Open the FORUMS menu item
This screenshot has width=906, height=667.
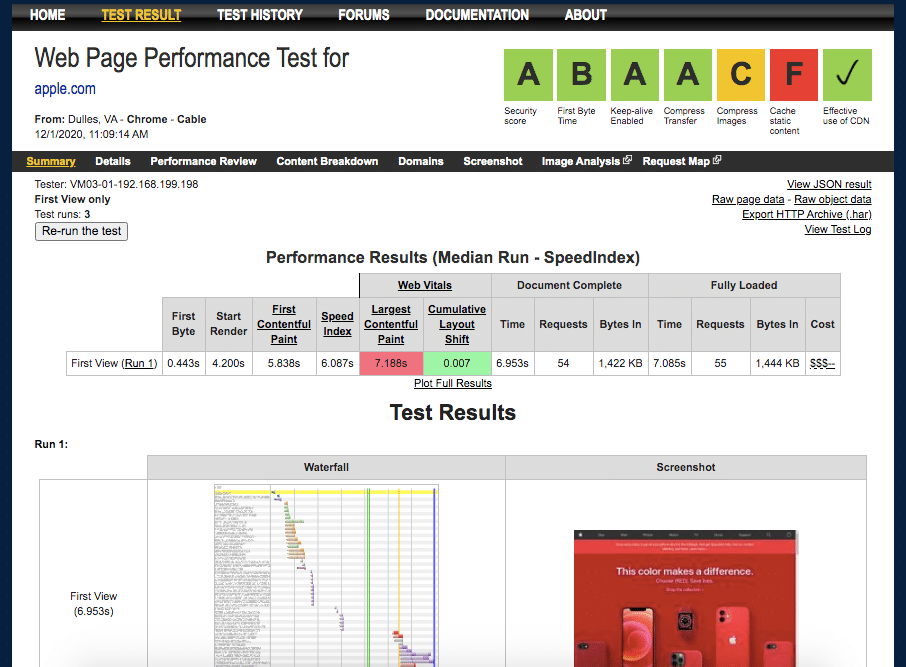point(363,15)
